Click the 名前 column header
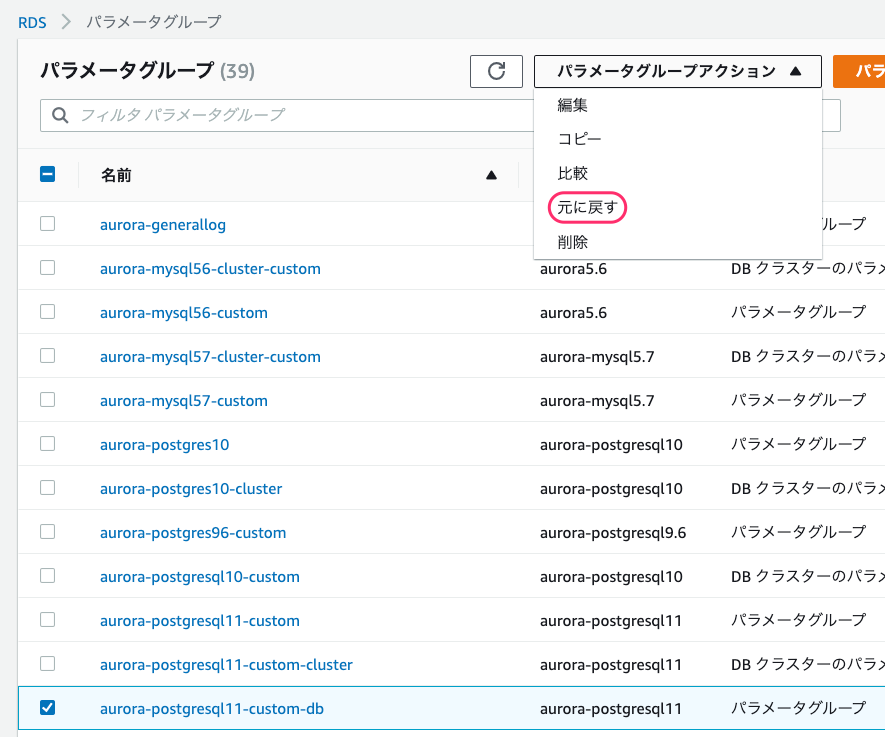 coord(116,176)
